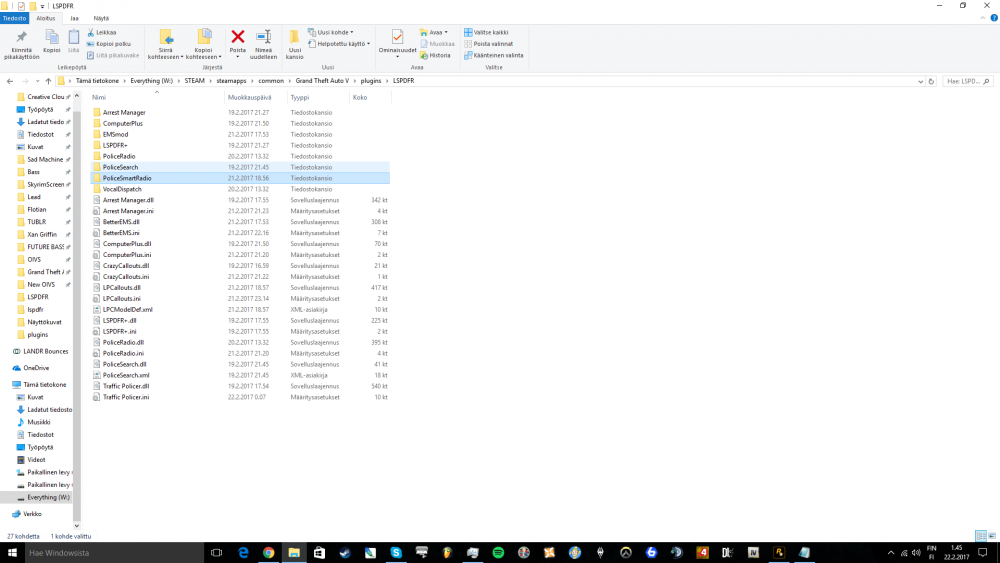The width and height of the screenshot is (1000, 563).
Task: Open Skype from taskbar
Action: (396, 553)
